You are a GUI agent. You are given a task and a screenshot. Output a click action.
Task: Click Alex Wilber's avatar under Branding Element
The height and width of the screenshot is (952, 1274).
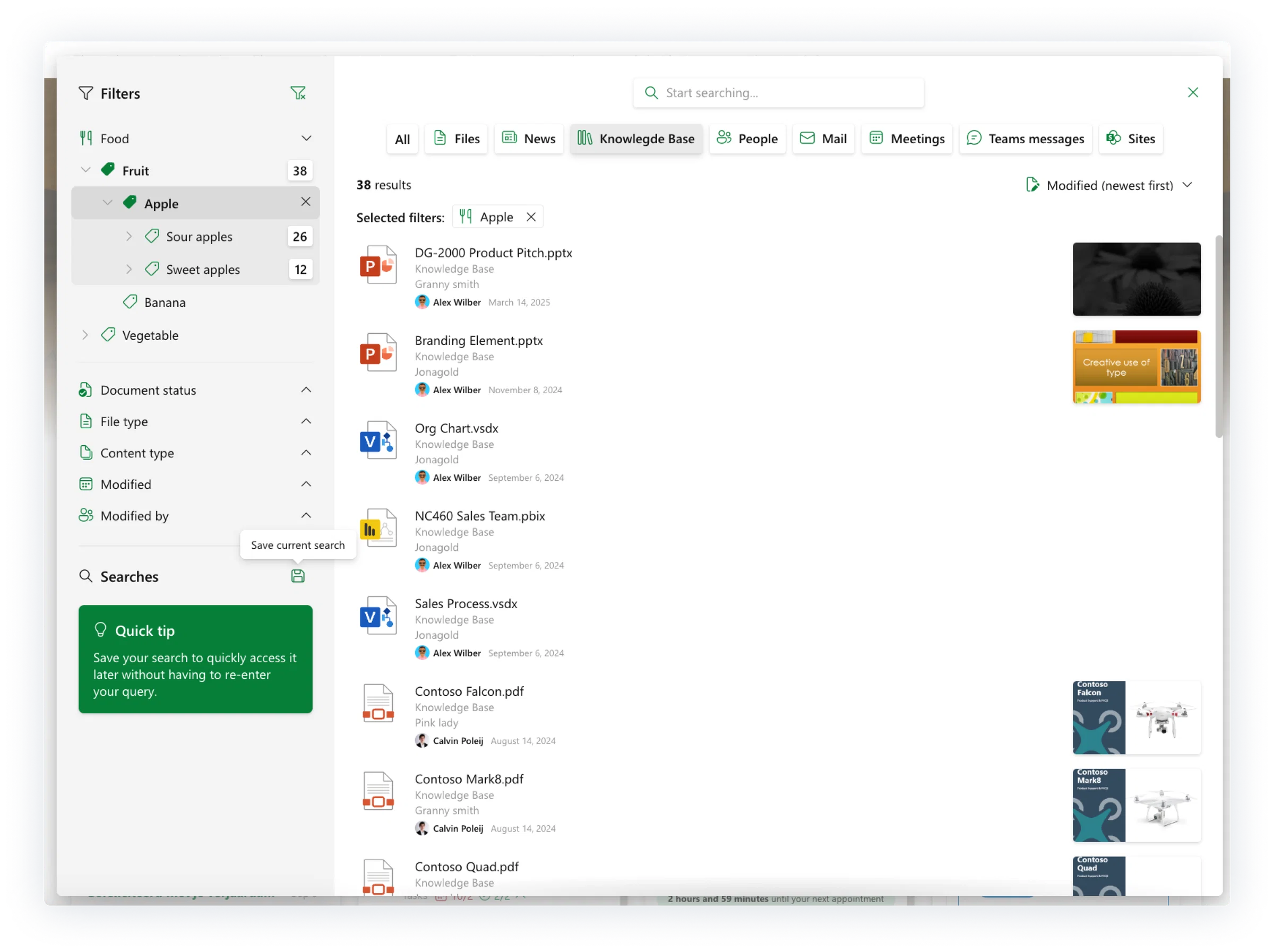tap(422, 390)
